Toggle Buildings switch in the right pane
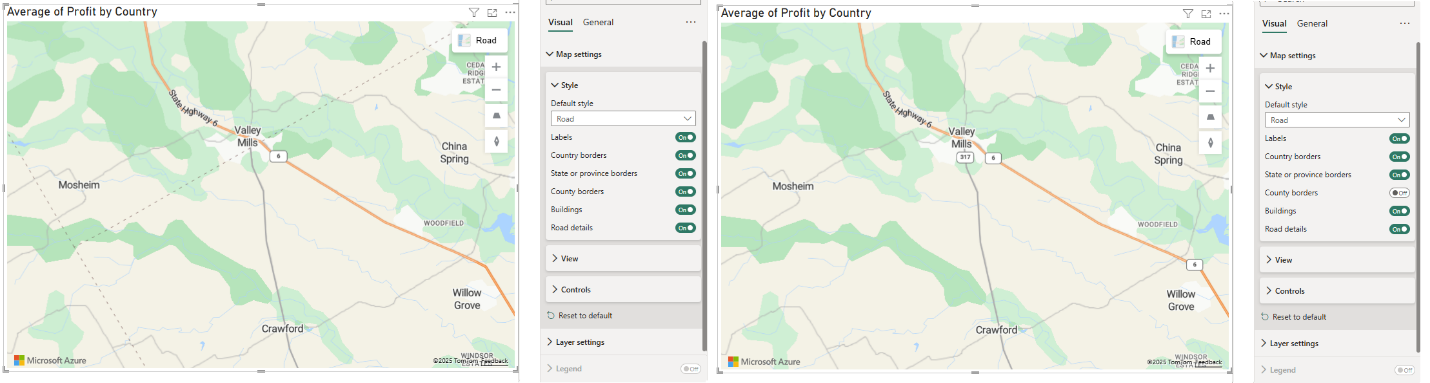This screenshot has height=383, width=1430. (1399, 211)
